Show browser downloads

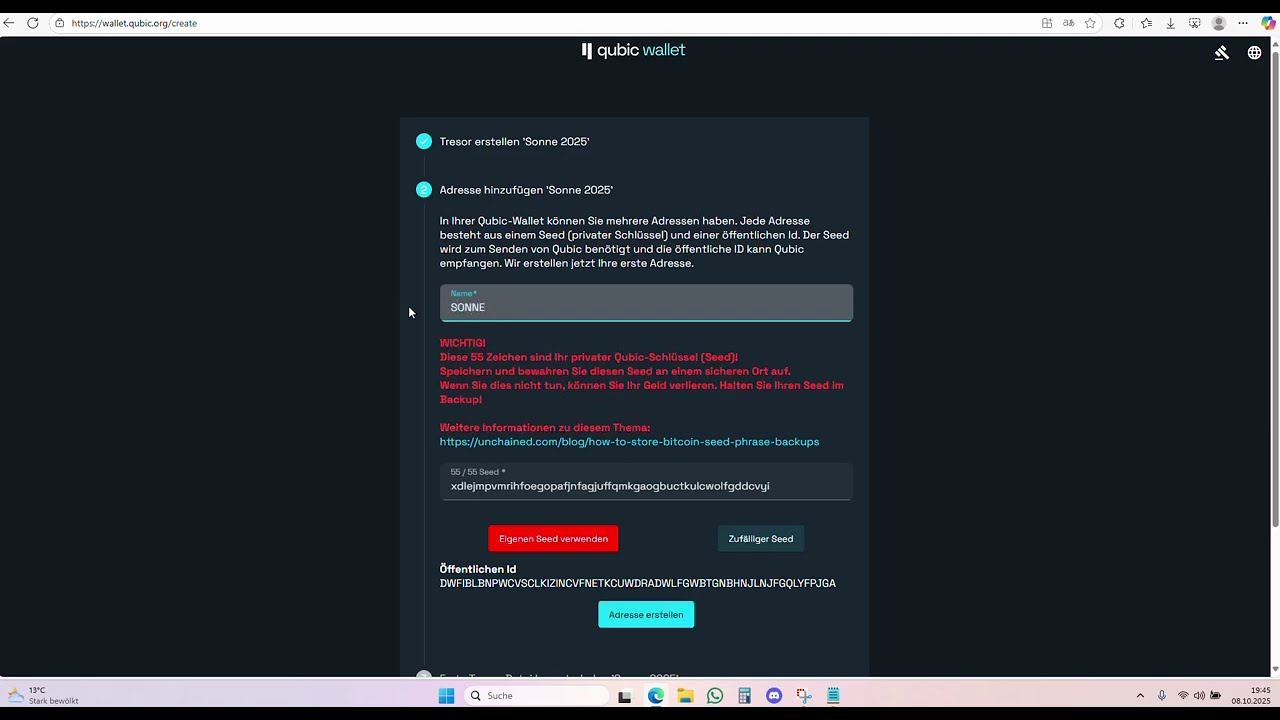[x=1170, y=23]
